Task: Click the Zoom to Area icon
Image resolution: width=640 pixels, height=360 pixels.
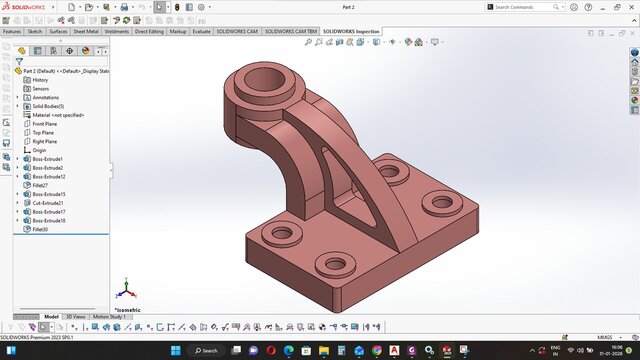Action: click(319, 42)
